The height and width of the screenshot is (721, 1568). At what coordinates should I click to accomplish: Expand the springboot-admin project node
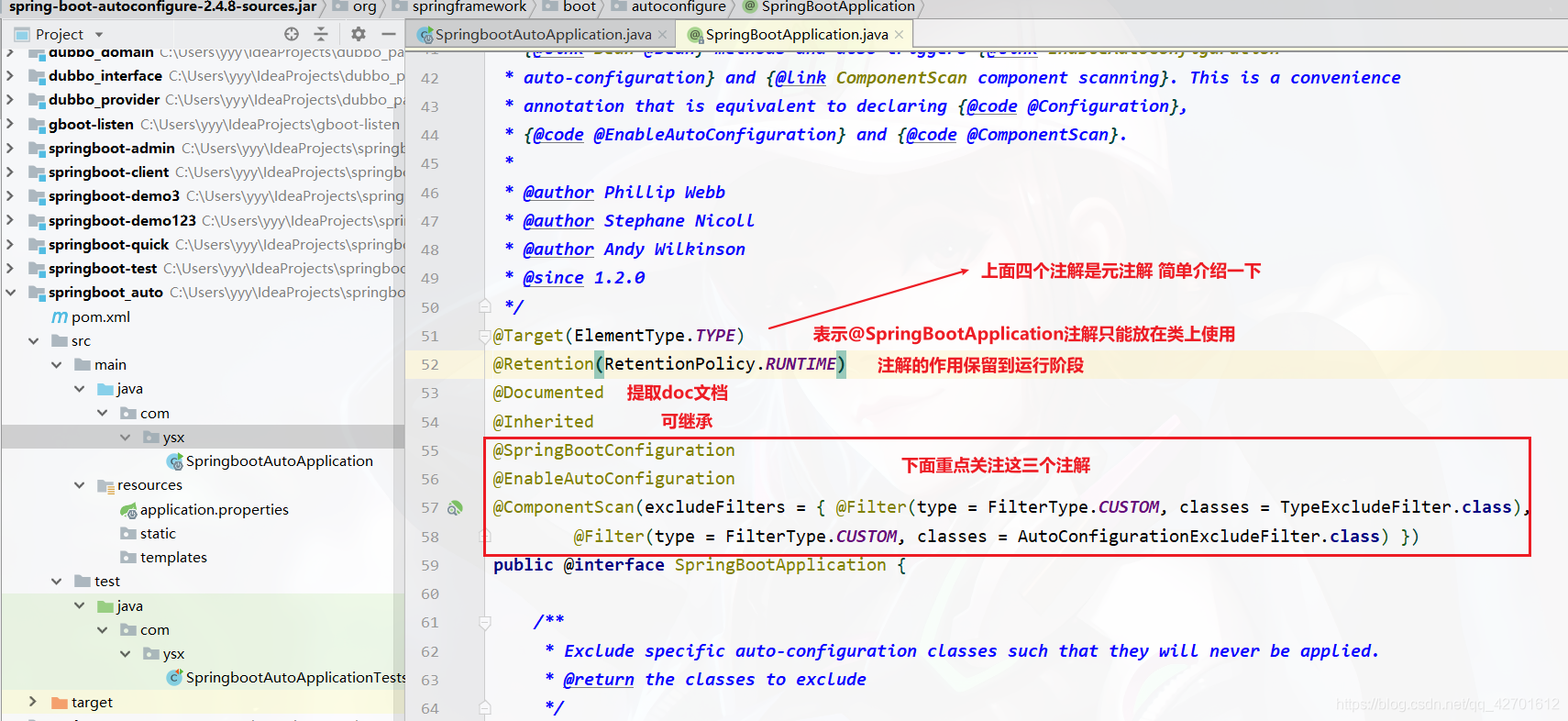click(11, 148)
